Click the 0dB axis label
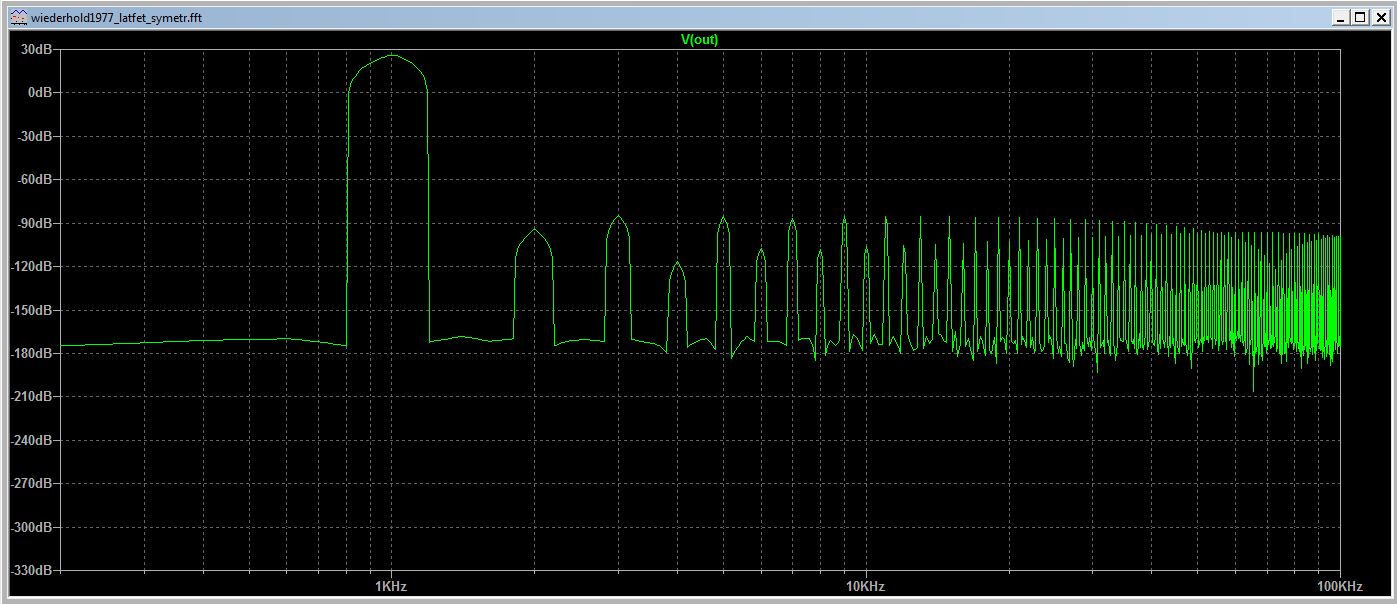1397x604 pixels. click(x=40, y=92)
